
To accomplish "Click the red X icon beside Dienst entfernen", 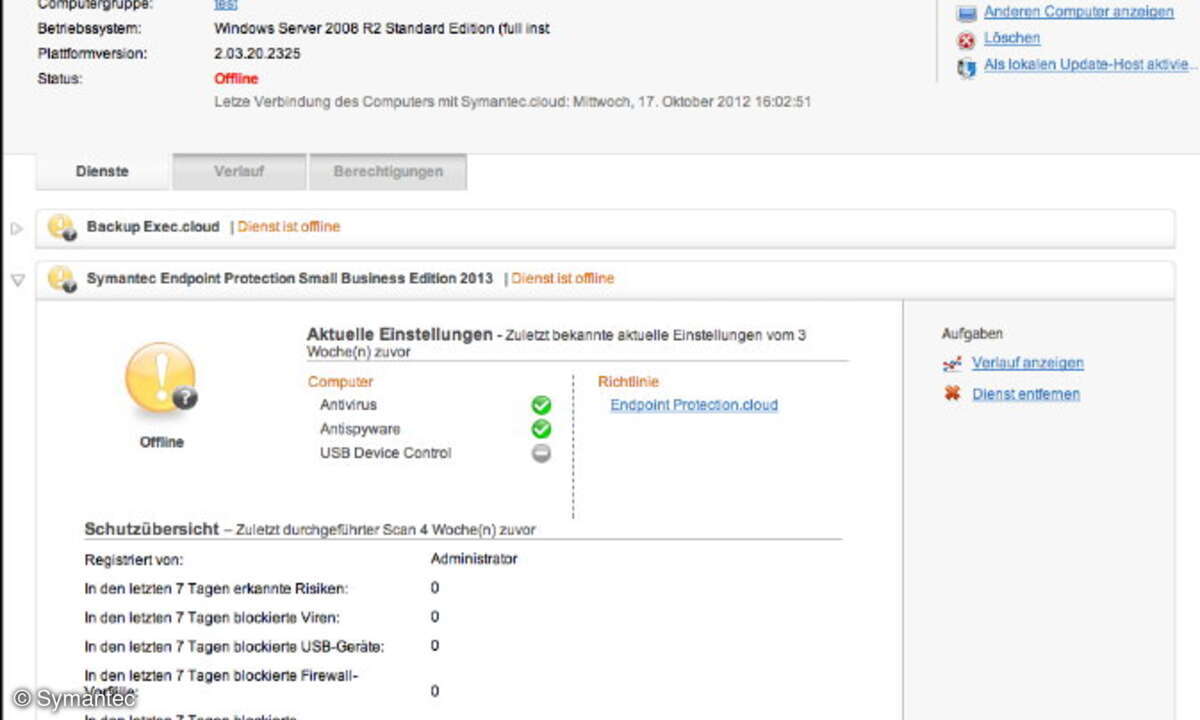I will [x=952, y=394].
